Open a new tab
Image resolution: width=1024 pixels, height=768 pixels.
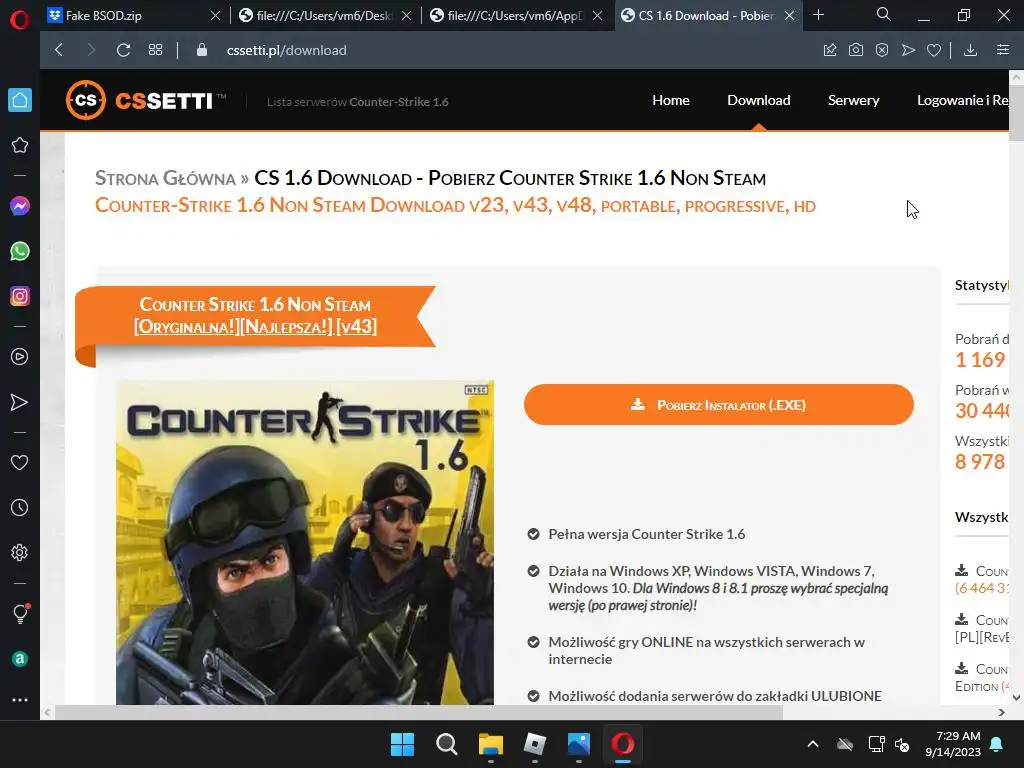coord(818,15)
